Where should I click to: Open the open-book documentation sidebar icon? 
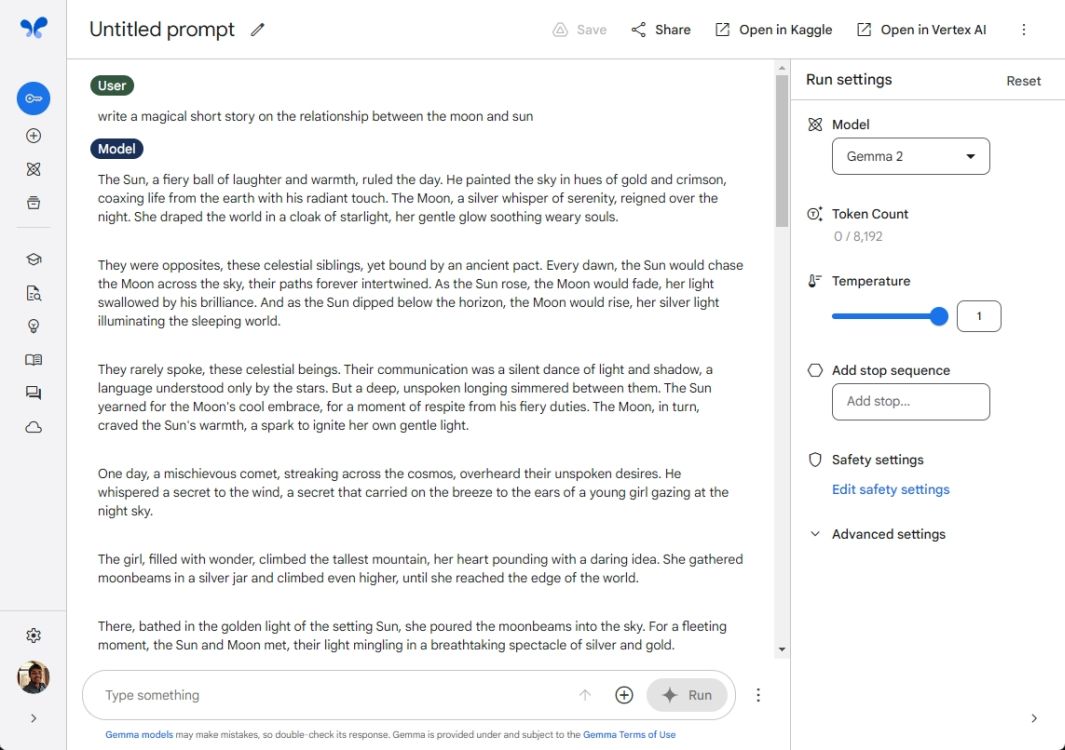click(x=33, y=360)
